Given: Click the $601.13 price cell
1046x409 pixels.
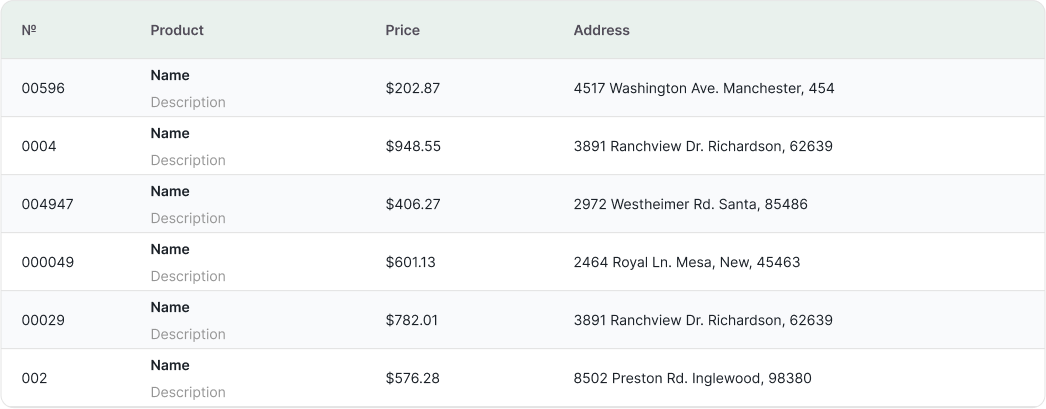Looking at the screenshot, I should [x=410, y=262].
